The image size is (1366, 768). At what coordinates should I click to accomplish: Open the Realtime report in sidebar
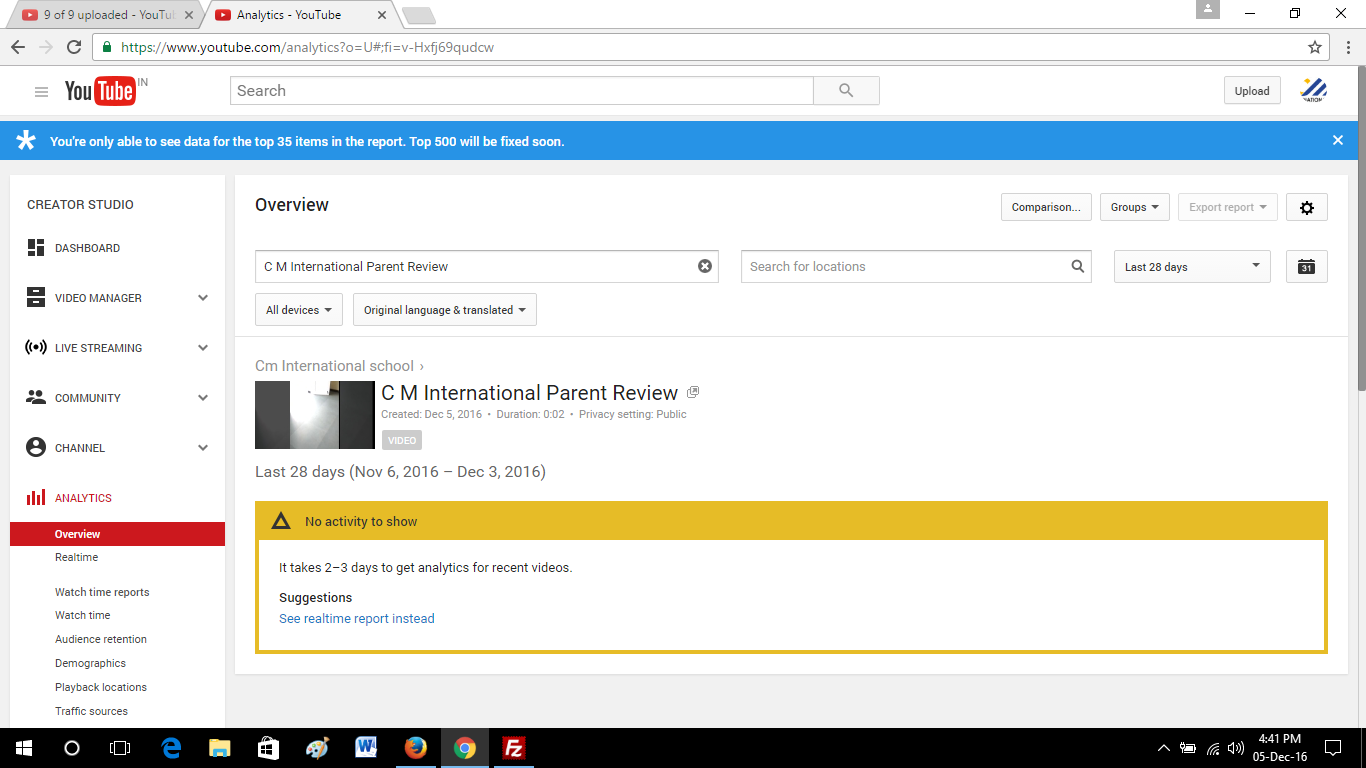pos(76,557)
